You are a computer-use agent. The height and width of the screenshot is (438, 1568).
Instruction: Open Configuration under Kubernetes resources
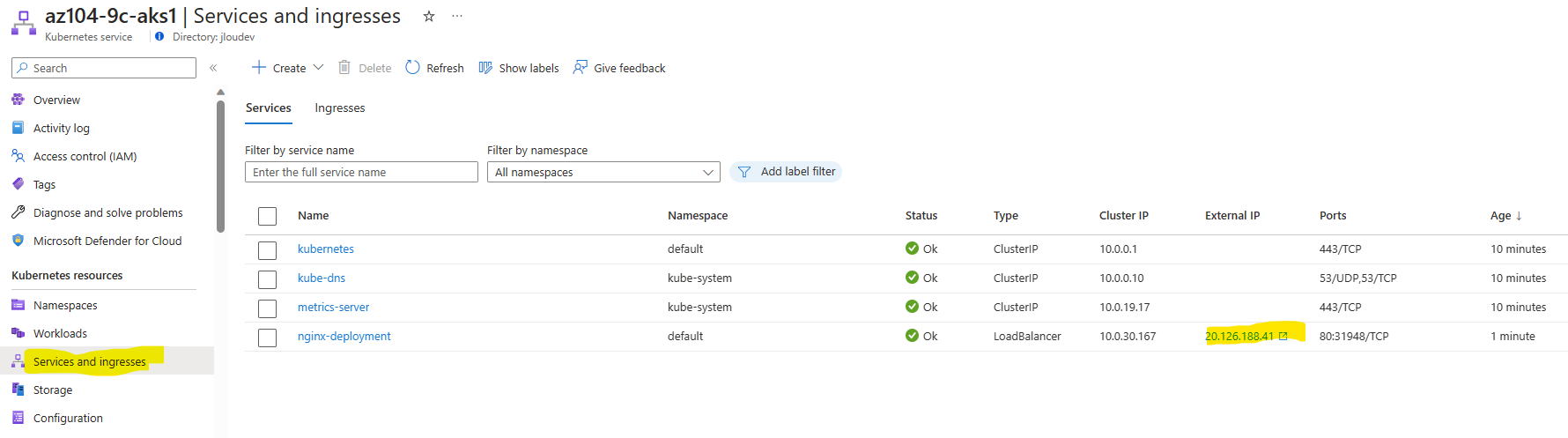tap(68, 418)
